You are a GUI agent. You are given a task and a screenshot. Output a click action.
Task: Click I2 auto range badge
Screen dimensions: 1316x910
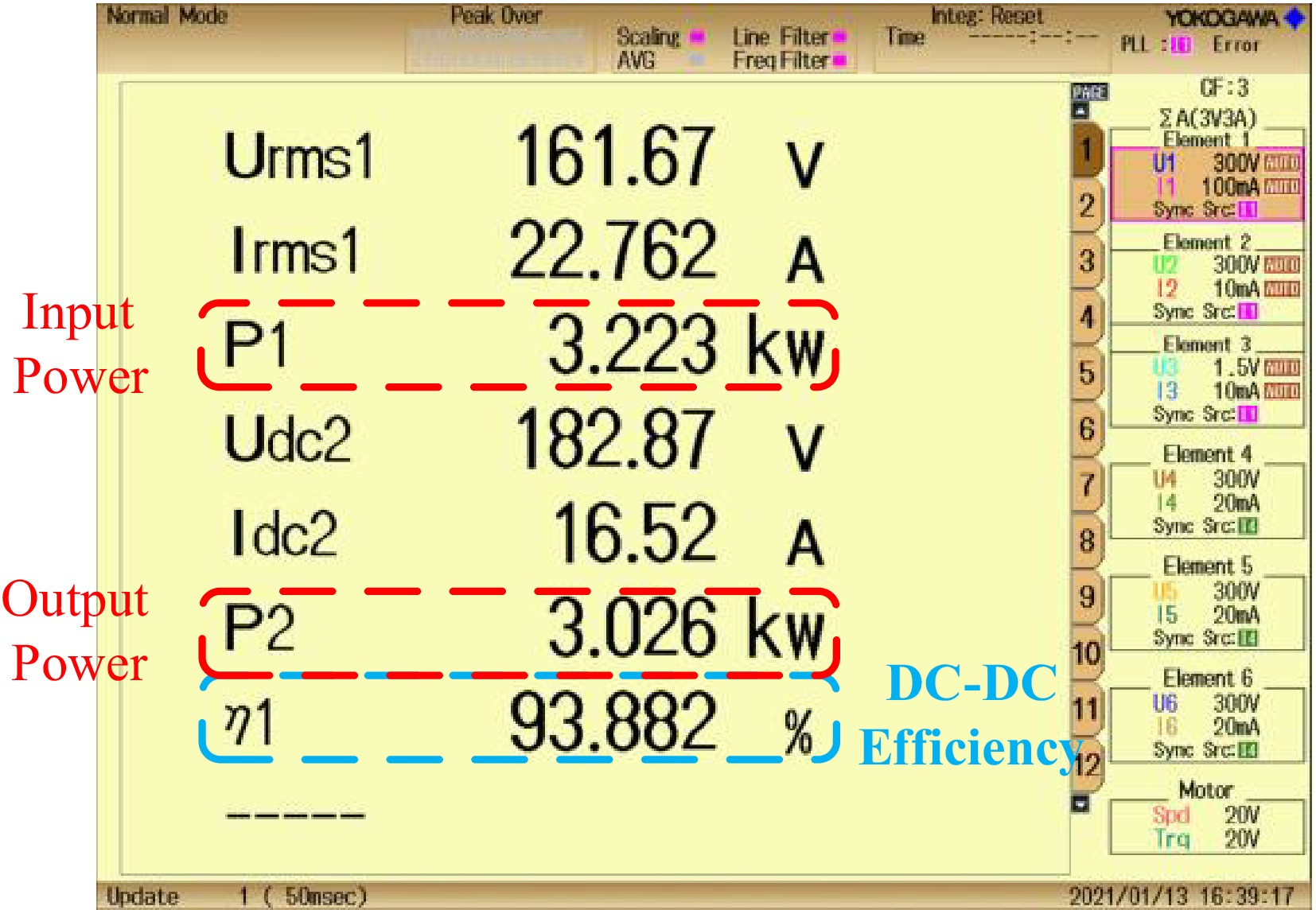[x=1282, y=288]
